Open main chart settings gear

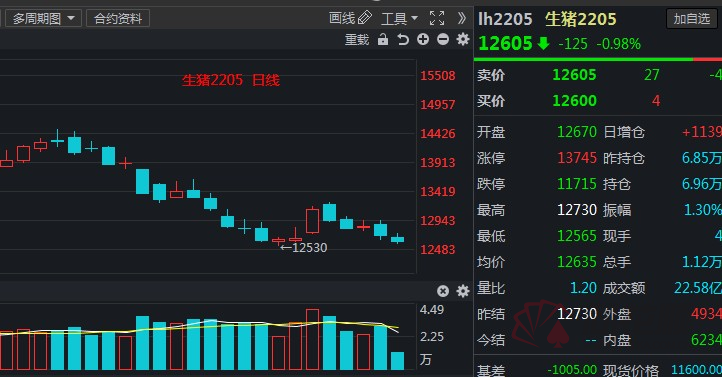coord(463,39)
